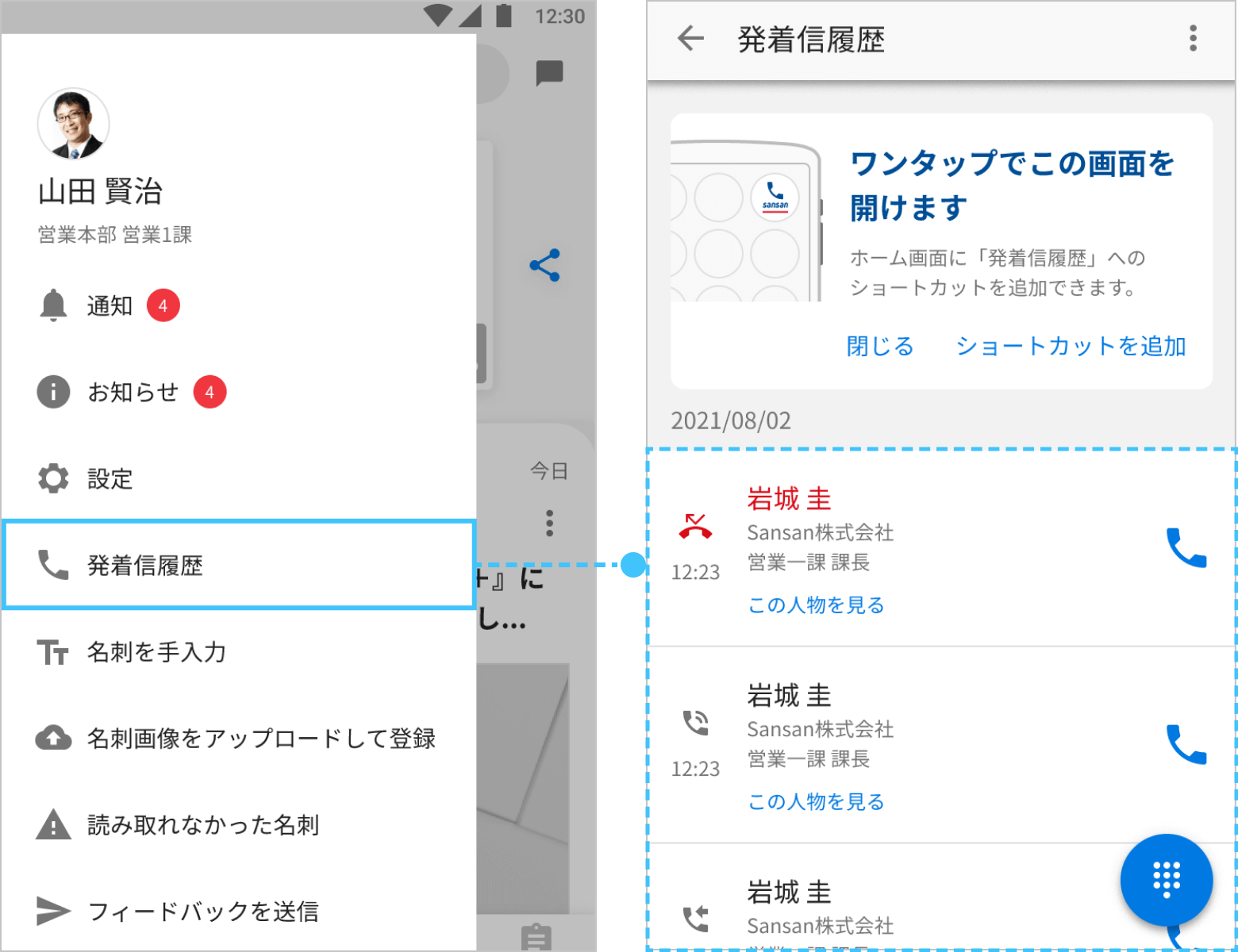Click the gear icon beside 設定
The height and width of the screenshot is (952, 1238).
(53, 478)
